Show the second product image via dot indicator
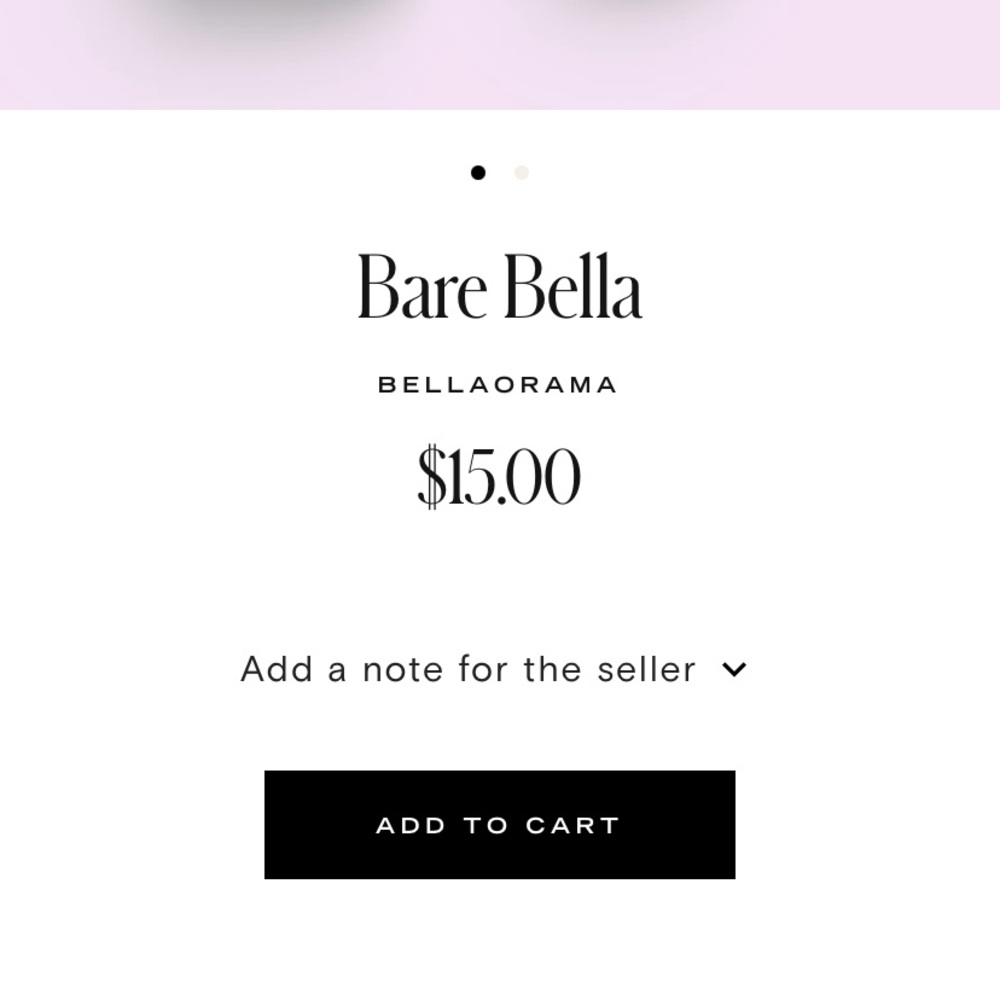The width and height of the screenshot is (1000, 1000). [x=521, y=173]
